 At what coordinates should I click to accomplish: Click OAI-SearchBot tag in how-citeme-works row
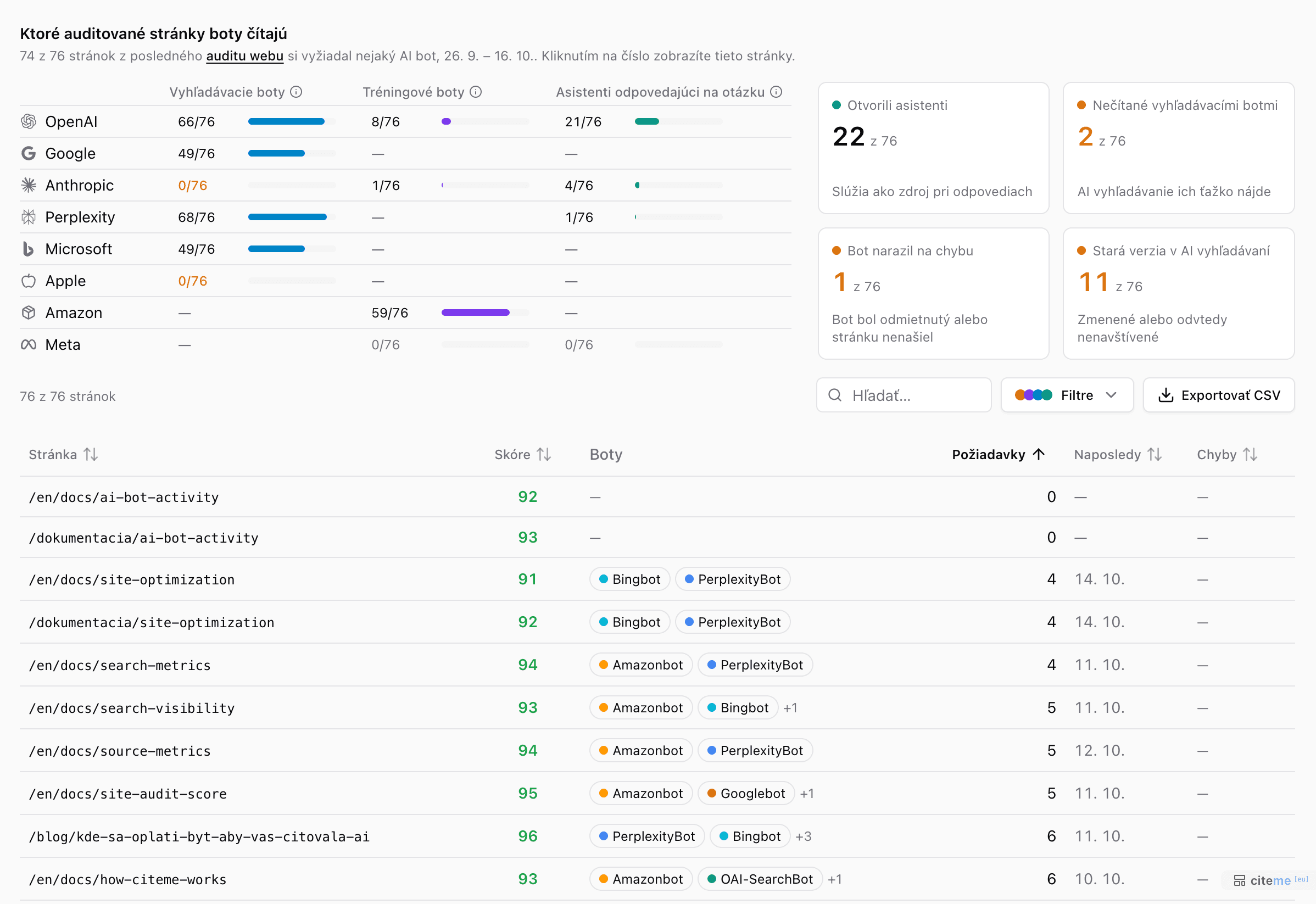[x=760, y=879]
